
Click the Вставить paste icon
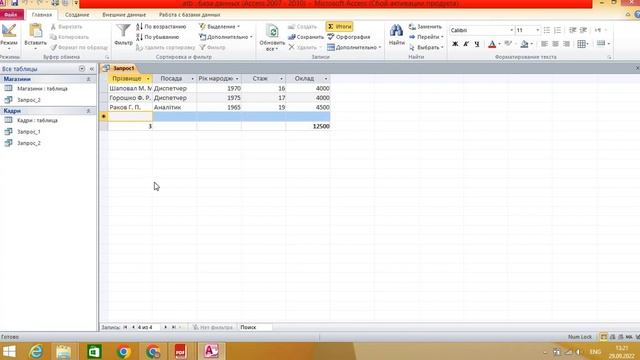(x=36, y=32)
